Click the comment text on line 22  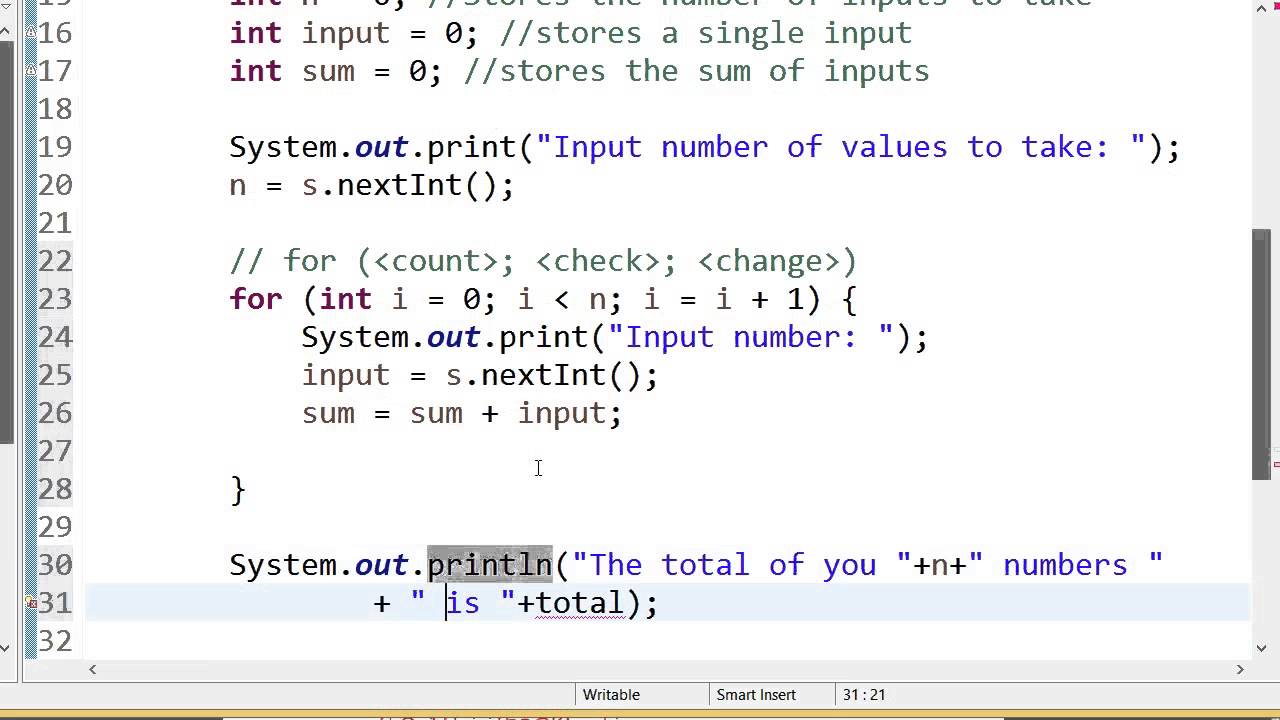click(x=543, y=261)
